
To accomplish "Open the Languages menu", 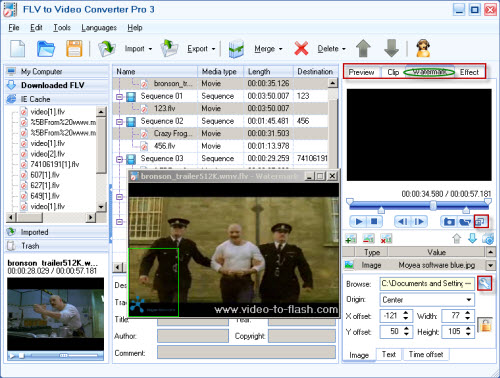I will pyautogui.click(x=99, y=28).
